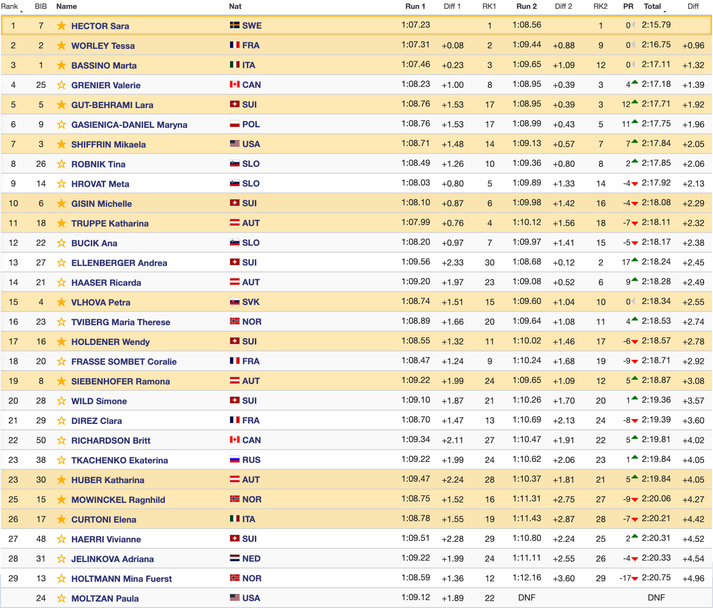Click the name Mowinckel Ragnhild
The height and width of the screenshot is (608, 713).
tap(118, 500)
